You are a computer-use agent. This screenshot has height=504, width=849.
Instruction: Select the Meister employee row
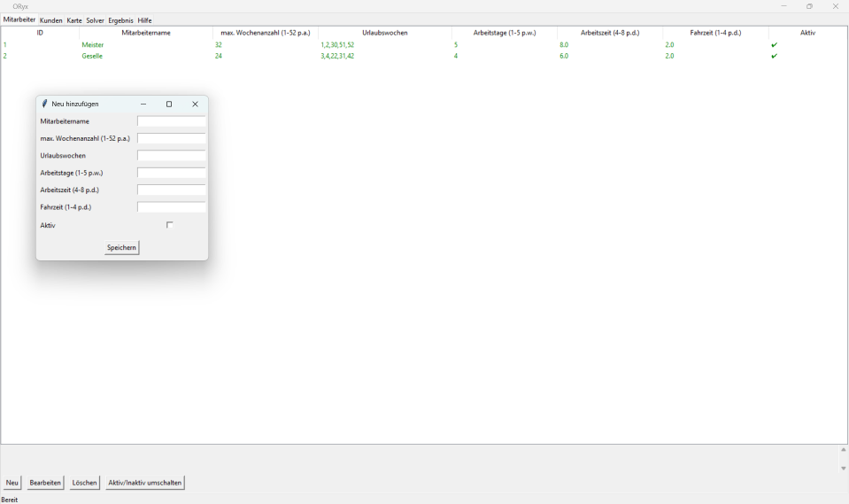[x=93, y=45]
